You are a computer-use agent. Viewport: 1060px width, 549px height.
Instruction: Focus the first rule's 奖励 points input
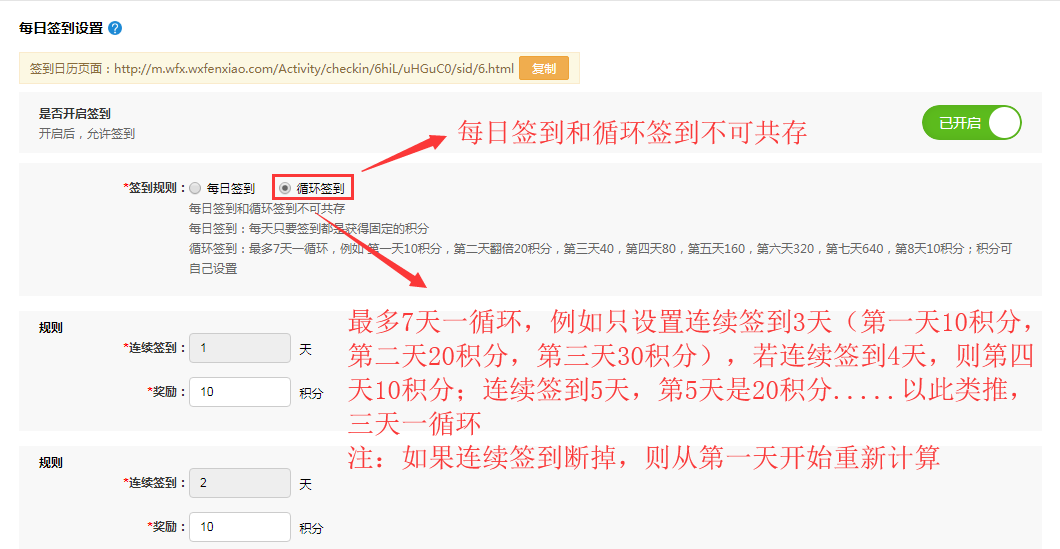(x=239, y=392)
